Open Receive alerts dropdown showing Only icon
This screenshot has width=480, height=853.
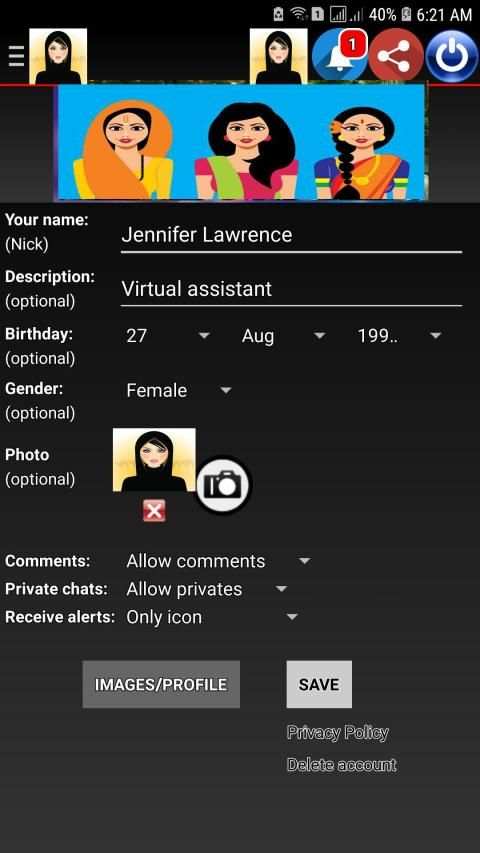(x=212, y=617)
